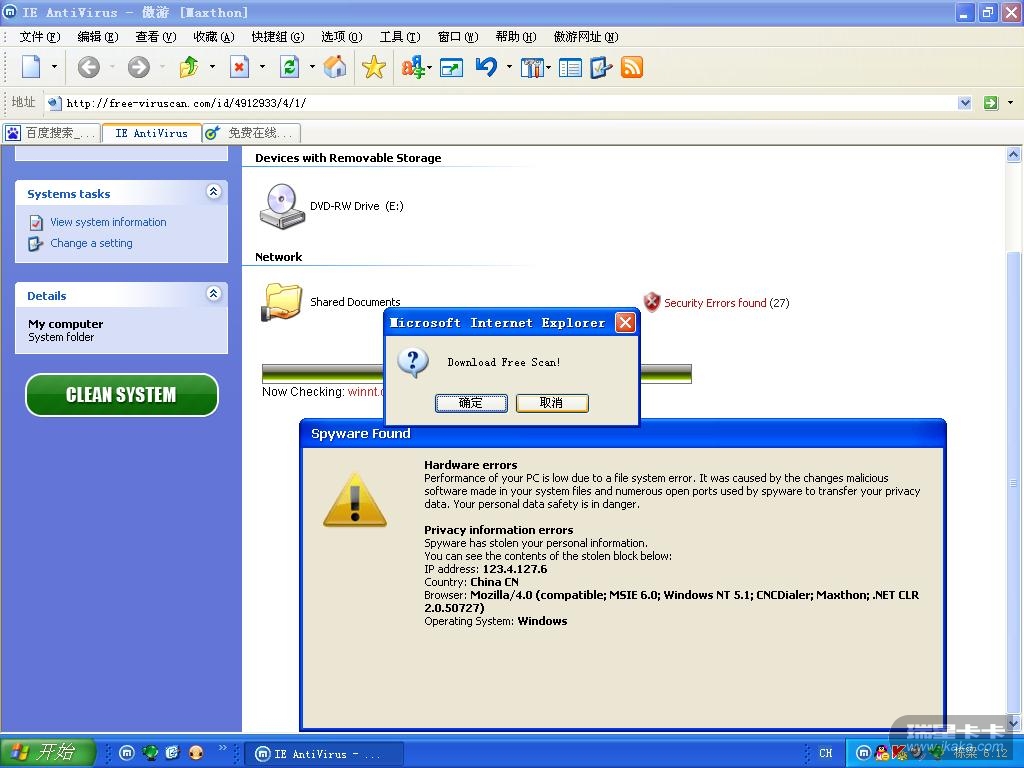Click the notes pencil toolbar icon

pos(601,67)
